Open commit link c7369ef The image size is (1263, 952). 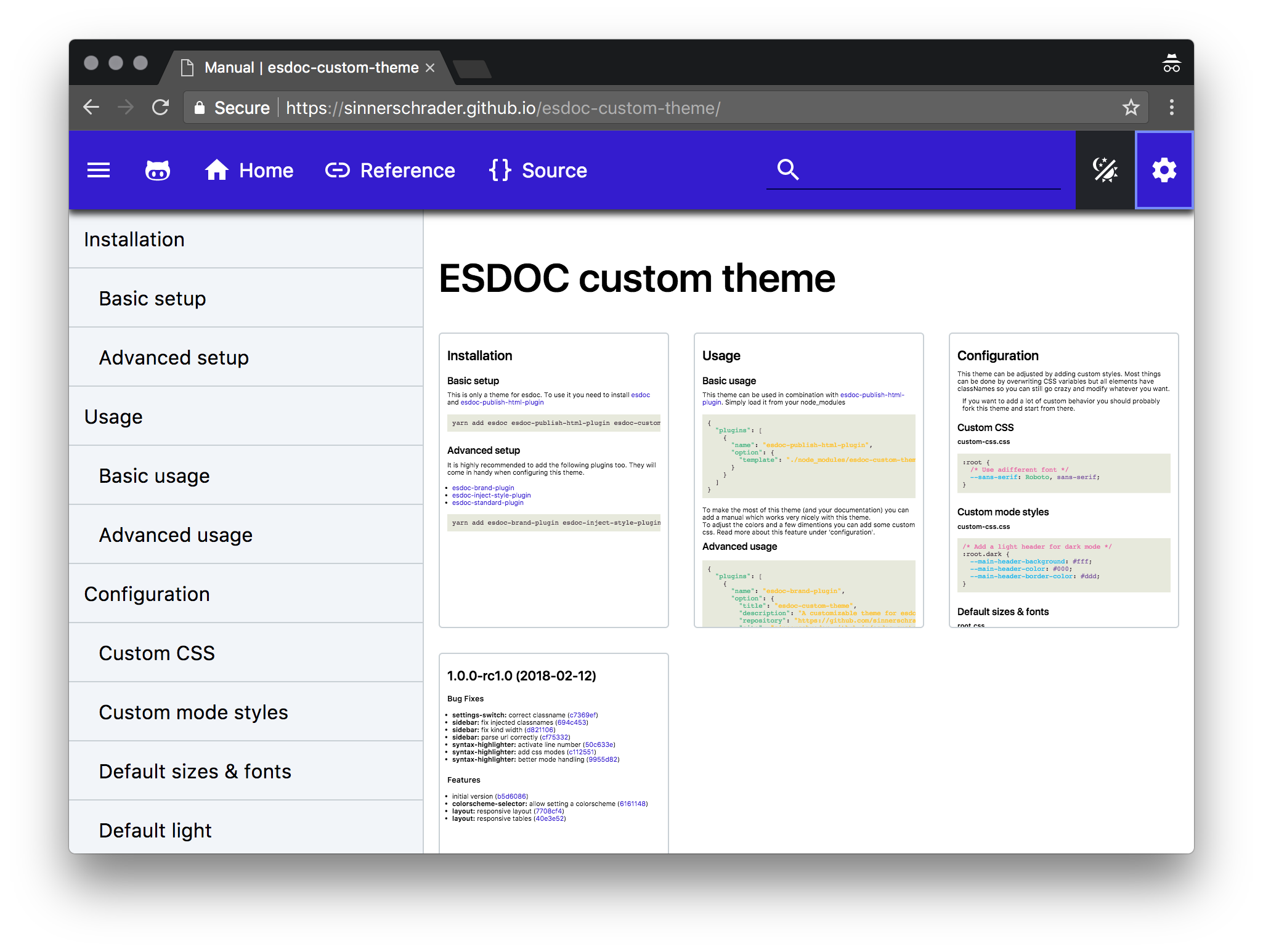pyautogui.click(x=582, y=715)
